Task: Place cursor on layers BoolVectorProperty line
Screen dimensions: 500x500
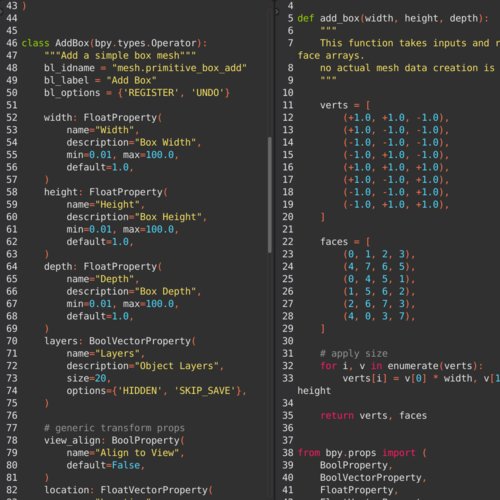Action: point(120,341)
